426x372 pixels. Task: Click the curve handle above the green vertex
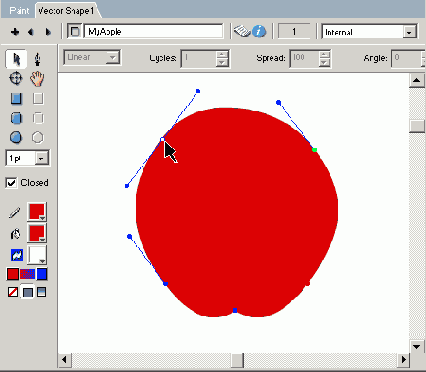coord(279,103)
